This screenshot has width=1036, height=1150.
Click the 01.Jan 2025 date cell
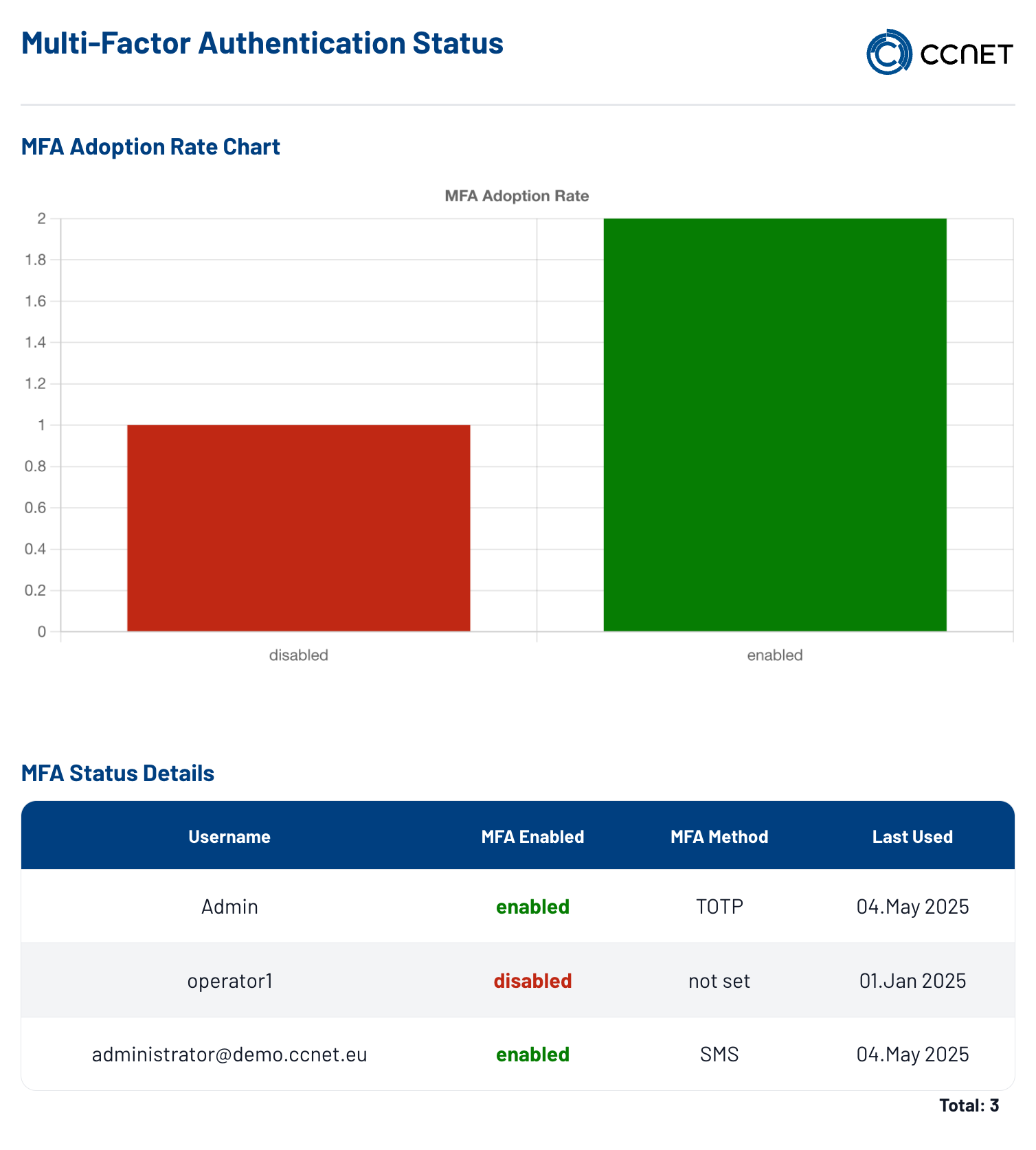pos(912,981)
